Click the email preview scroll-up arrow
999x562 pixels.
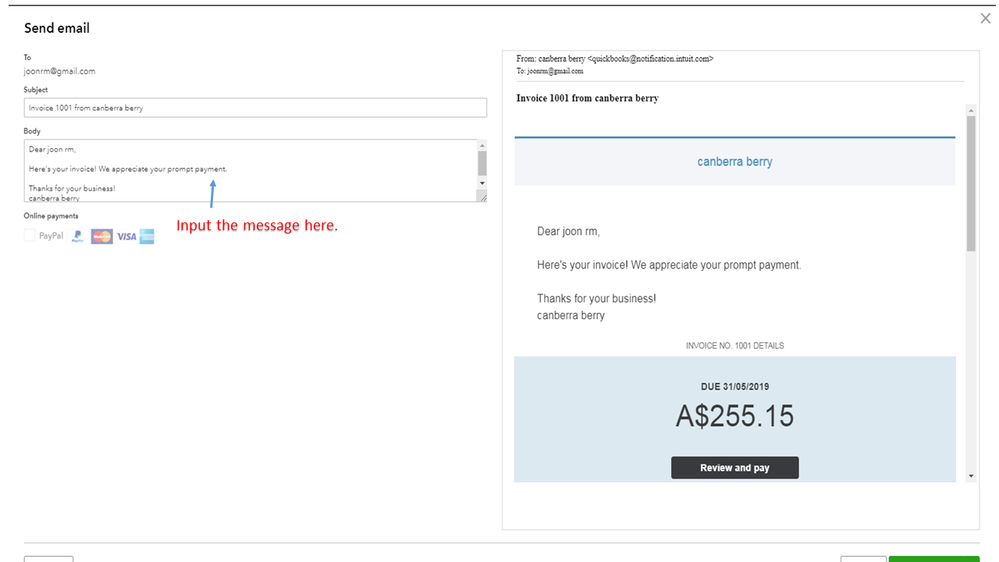pyautogui.click(x=970, y=109)
